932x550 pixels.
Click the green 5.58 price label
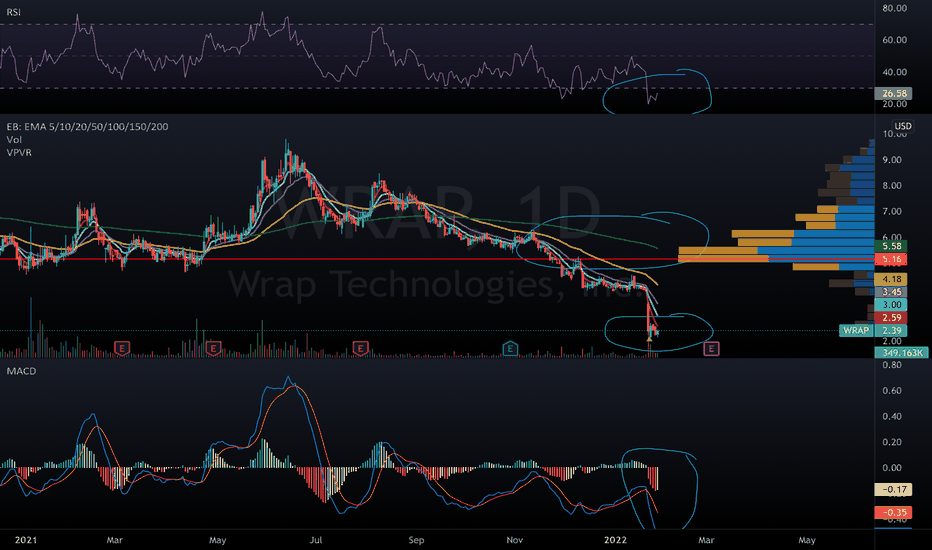click(x=891, y=246)
